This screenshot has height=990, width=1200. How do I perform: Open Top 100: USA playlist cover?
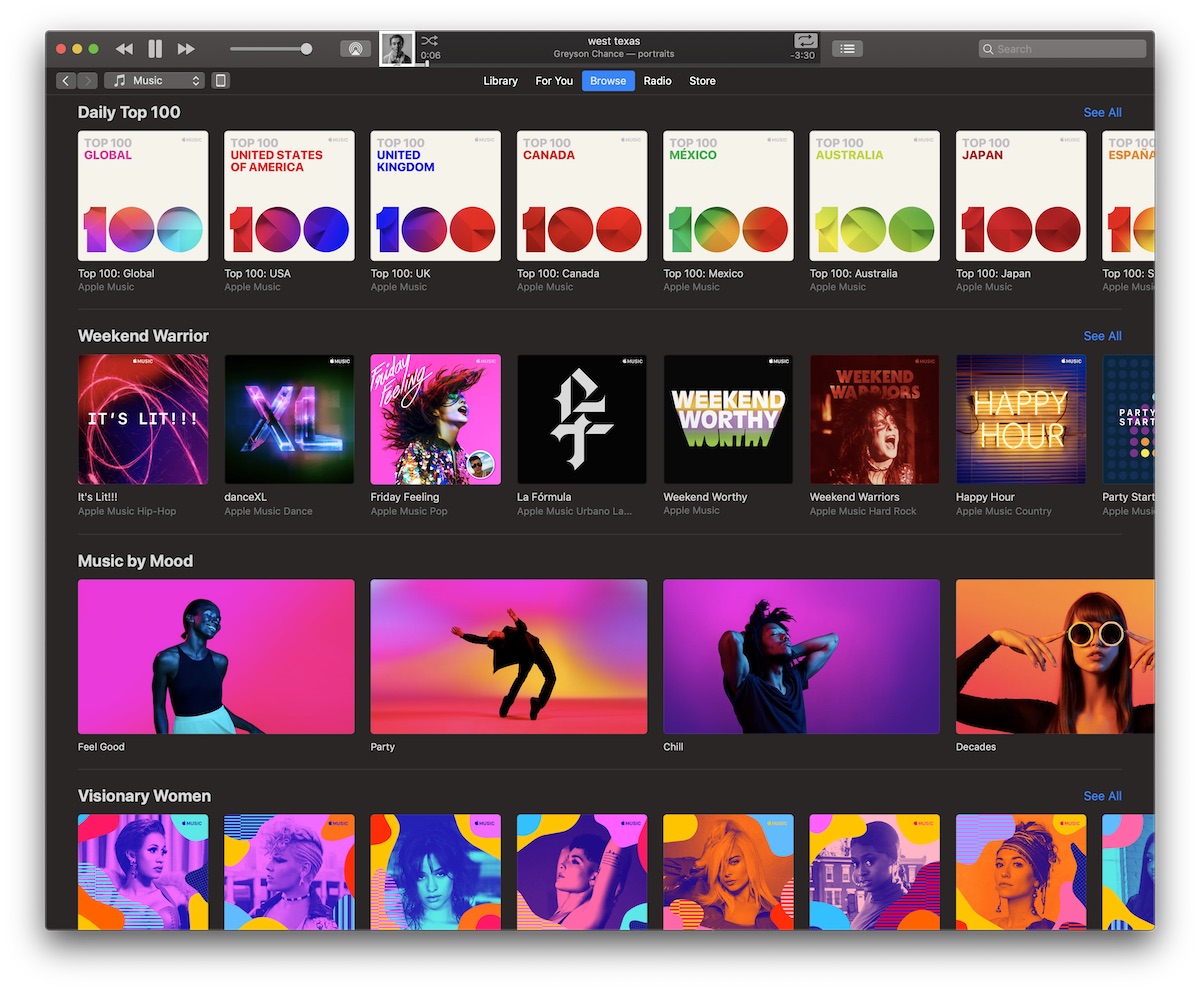(x=289, y=195)
